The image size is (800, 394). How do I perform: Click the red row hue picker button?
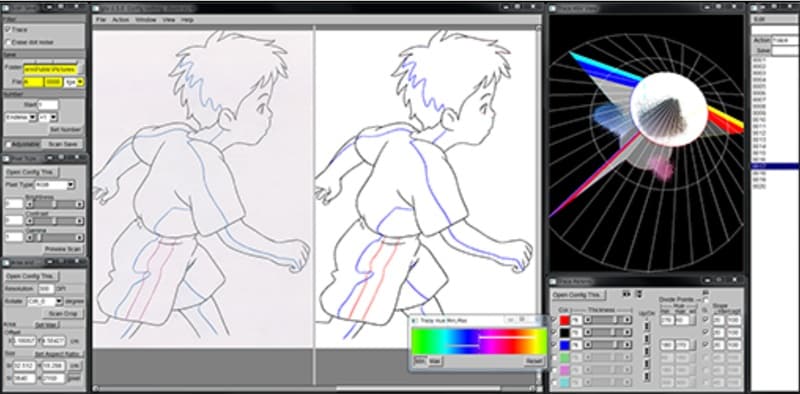pos(693,321)
